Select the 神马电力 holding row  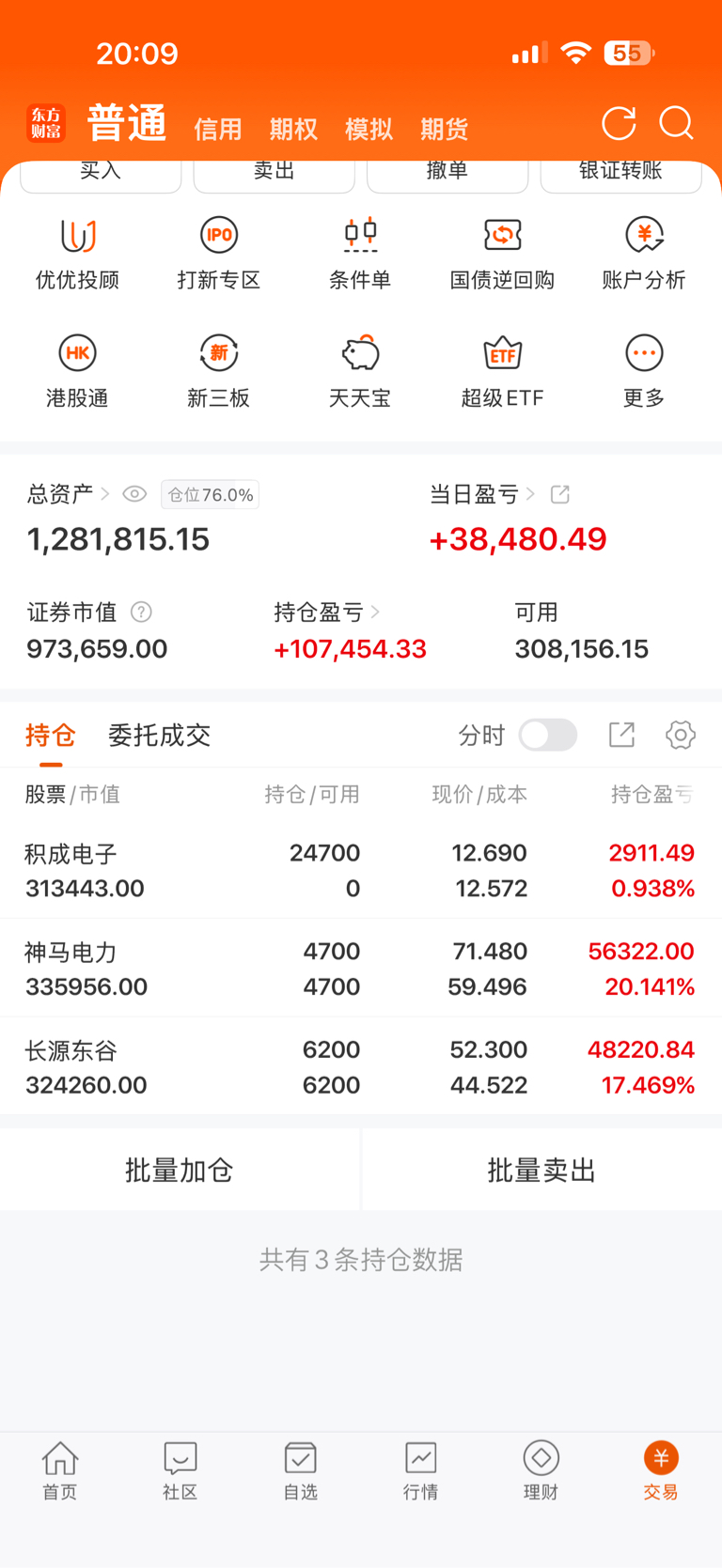coord(360,969)
